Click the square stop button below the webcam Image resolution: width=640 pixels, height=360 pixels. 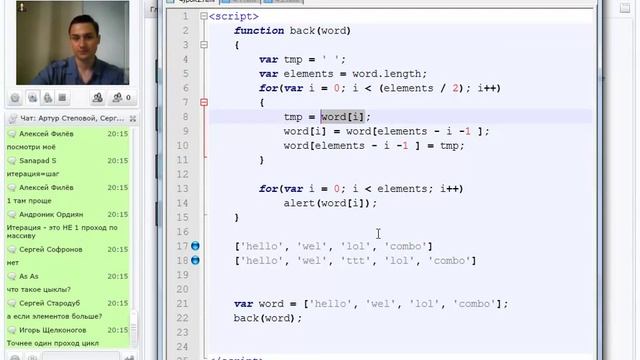62,98
